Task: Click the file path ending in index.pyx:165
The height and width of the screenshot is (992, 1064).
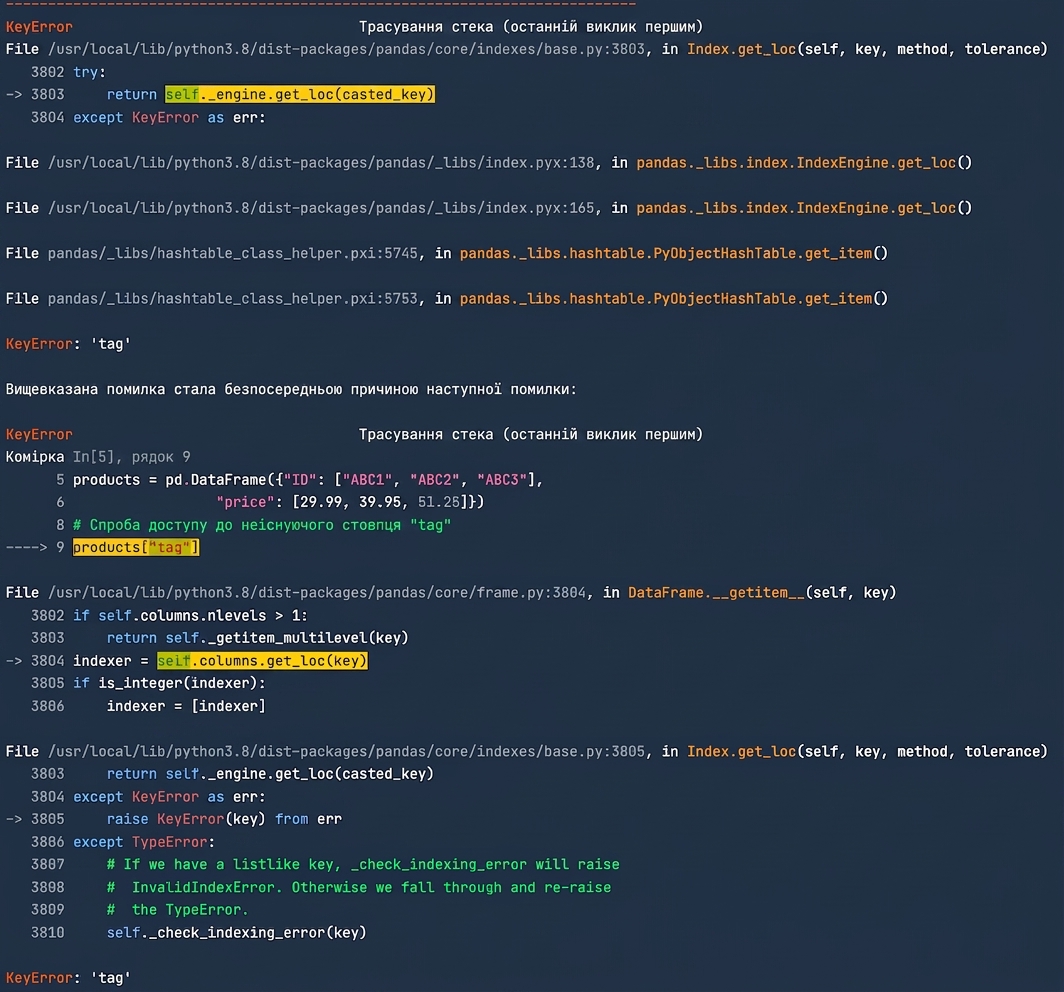Action: (x=321, y=208)
